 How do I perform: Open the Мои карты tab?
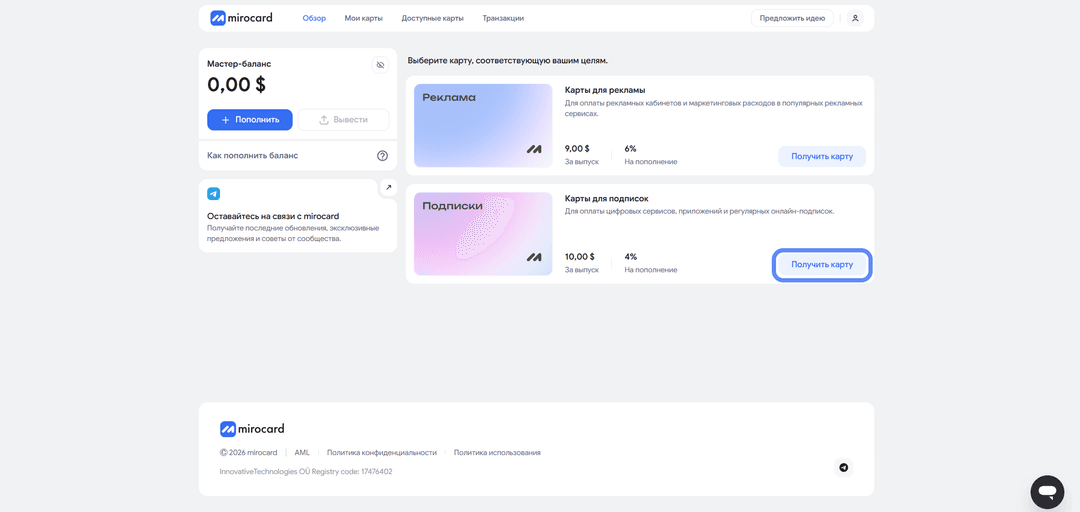coord(364,18)
